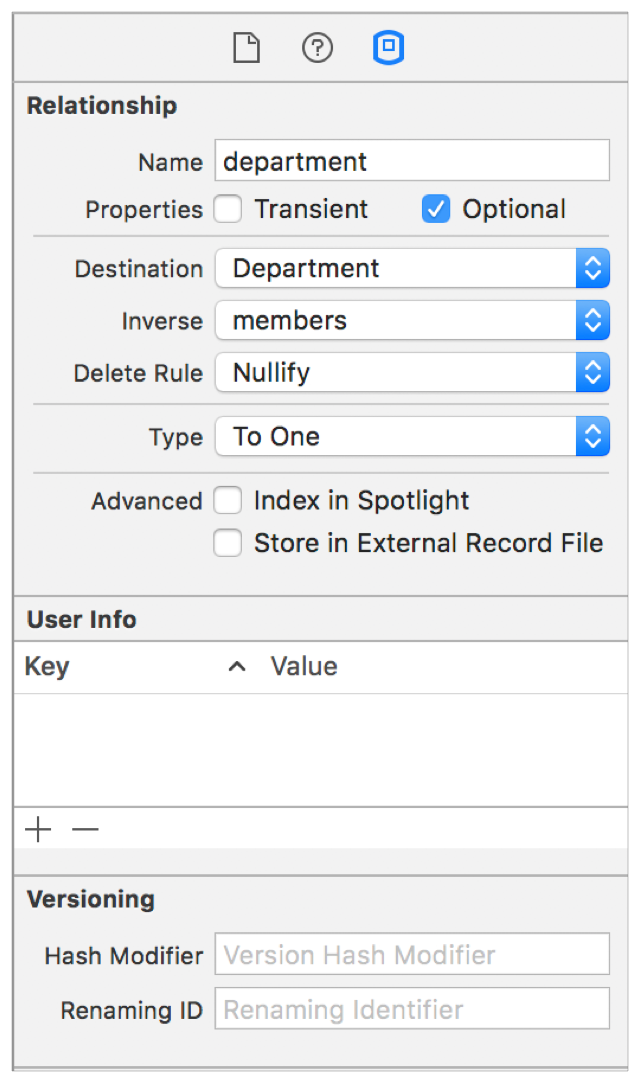Image resolution: width=640 pixels, height=1083 pixels.
Task: Open the File inspector tab icon
Action: point(246,48)
